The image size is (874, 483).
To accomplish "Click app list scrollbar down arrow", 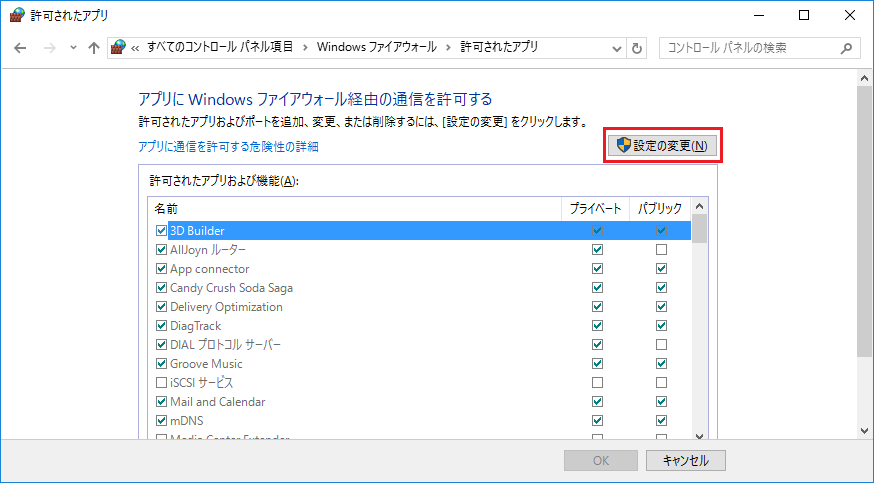I will click(700, 436).
